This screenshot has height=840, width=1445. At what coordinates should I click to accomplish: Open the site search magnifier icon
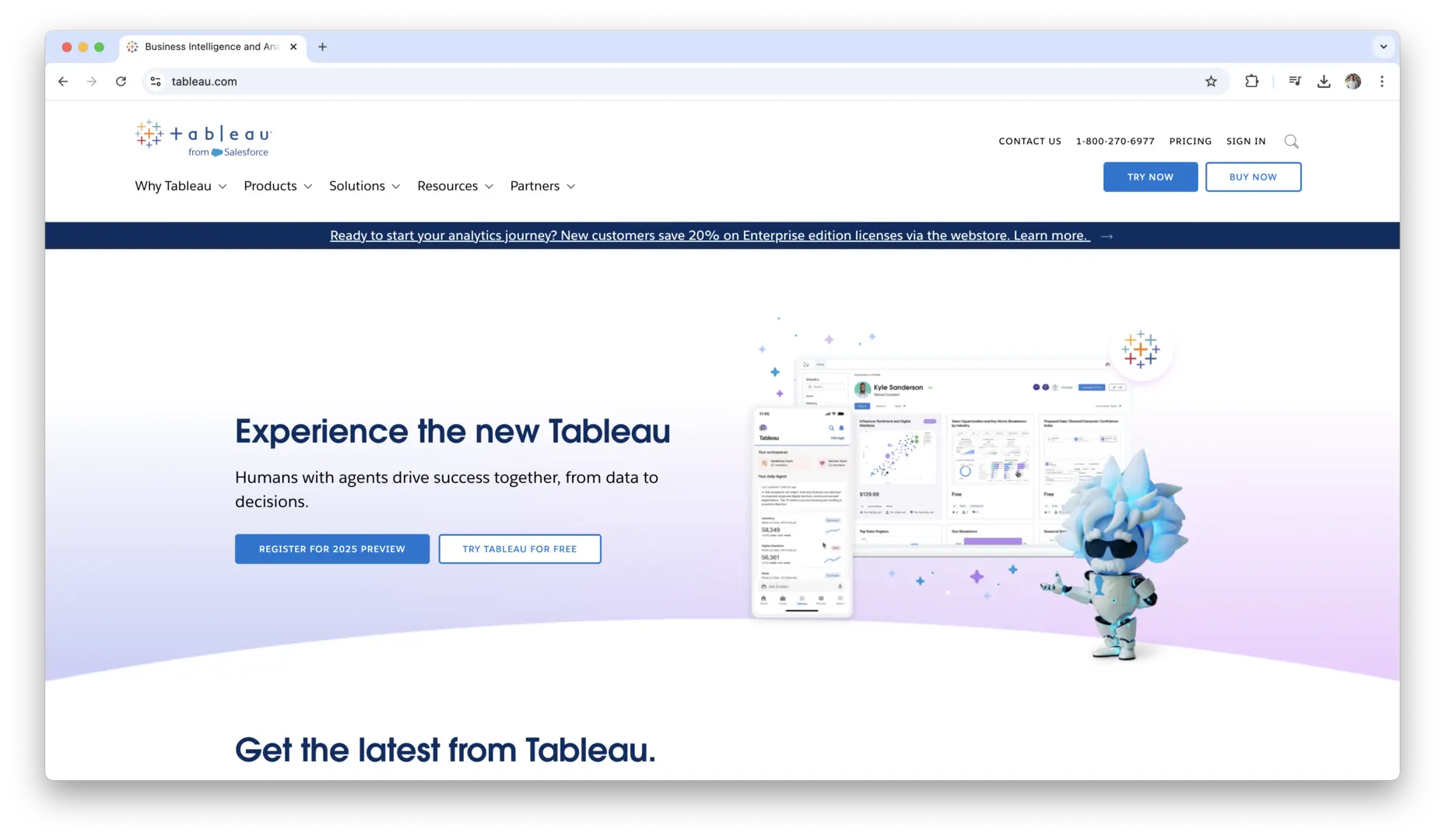[x=1291, y=142]
